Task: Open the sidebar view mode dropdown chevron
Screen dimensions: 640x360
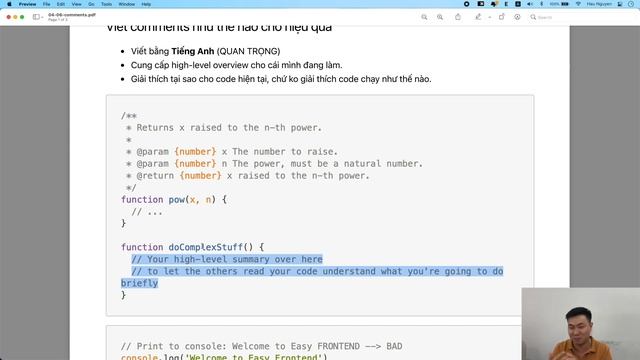Action: (x=42, y=17)
